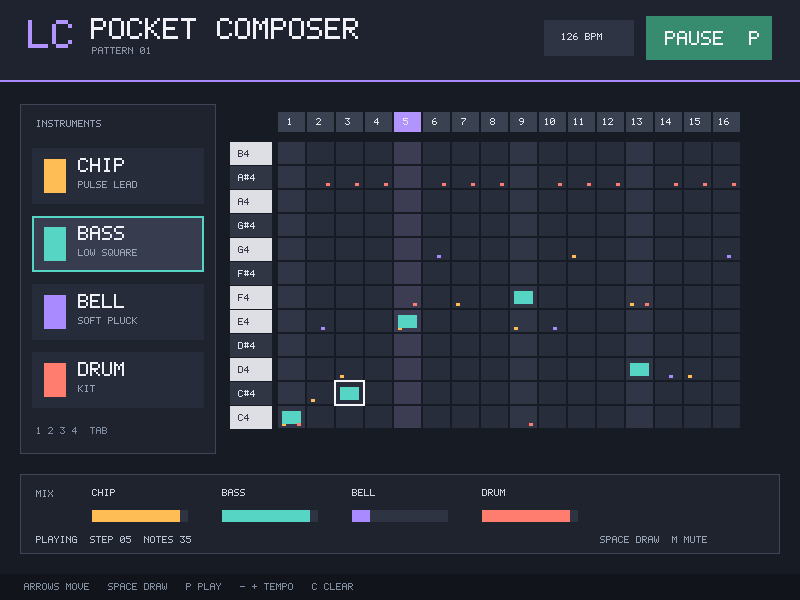Image resolution: width=800 pixels, height=600 pixels.
Task: Click the - + TEMPO hint in footer
Action: click(x=266, y=587)
